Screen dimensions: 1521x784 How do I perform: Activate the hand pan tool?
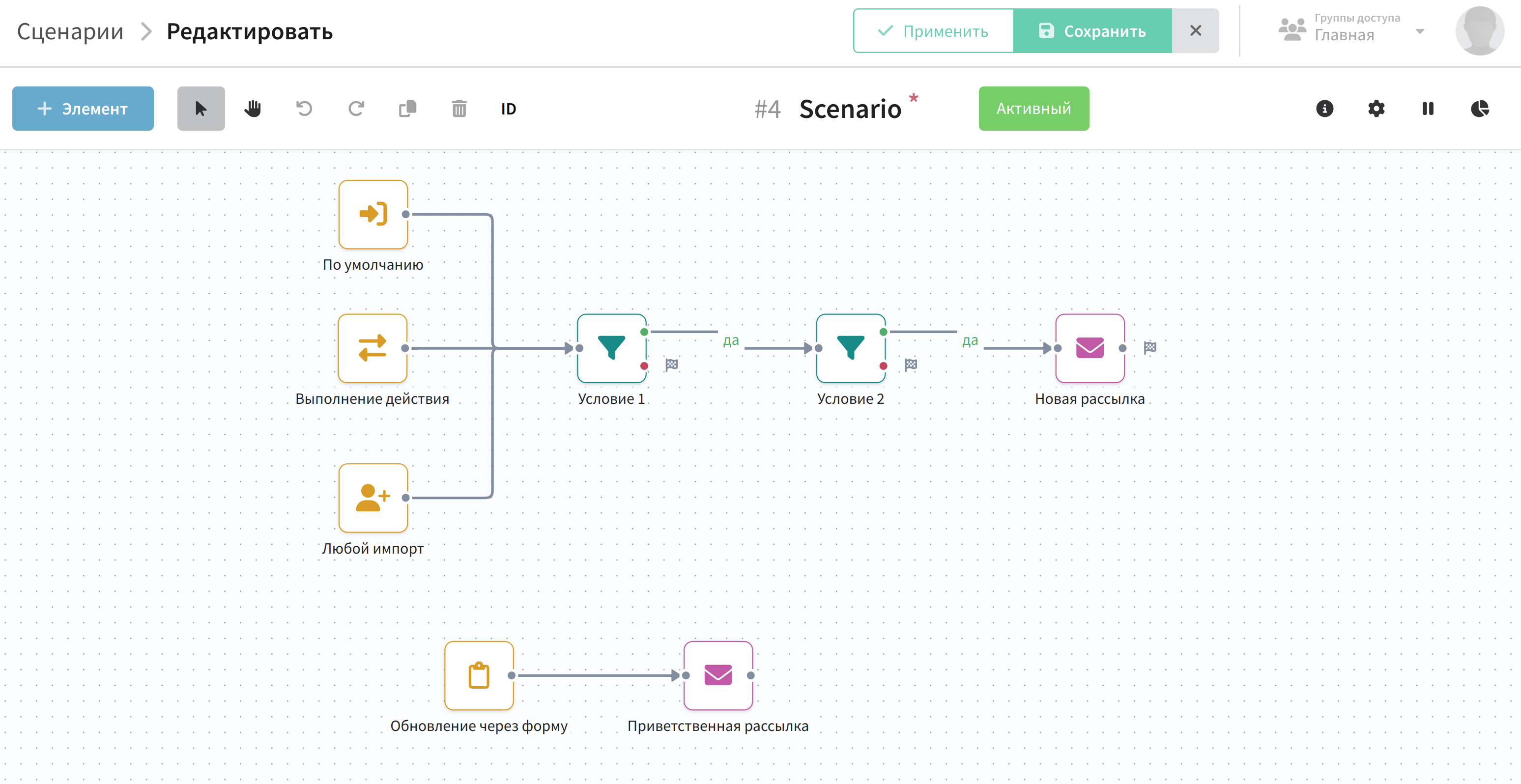[x=253, y=109]
